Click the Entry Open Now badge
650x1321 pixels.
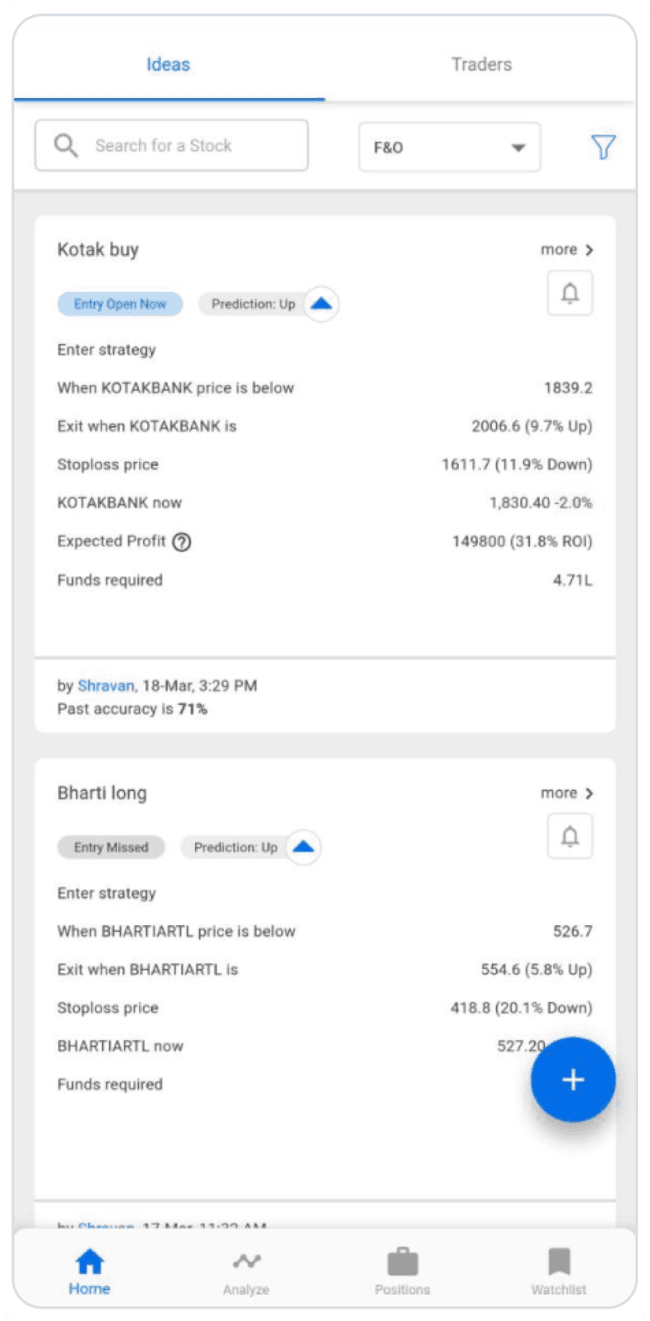click(x=120, y=304)
